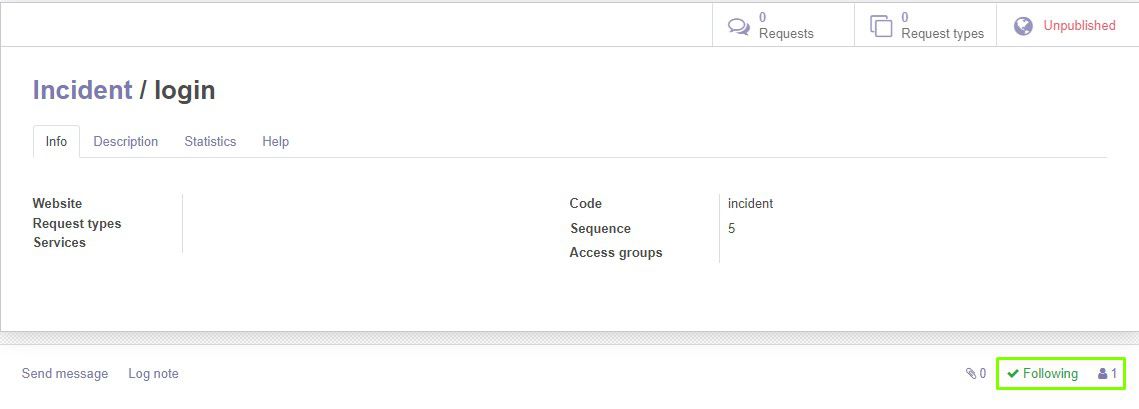Viewport: 1139px width, 409px height.
Task: Switch to the Description tab
Action: (126, 142)
